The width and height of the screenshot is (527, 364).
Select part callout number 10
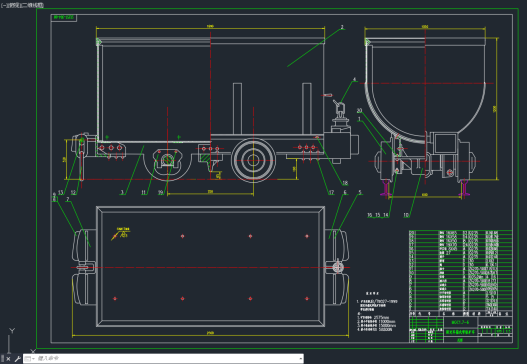tap(406, 215)
